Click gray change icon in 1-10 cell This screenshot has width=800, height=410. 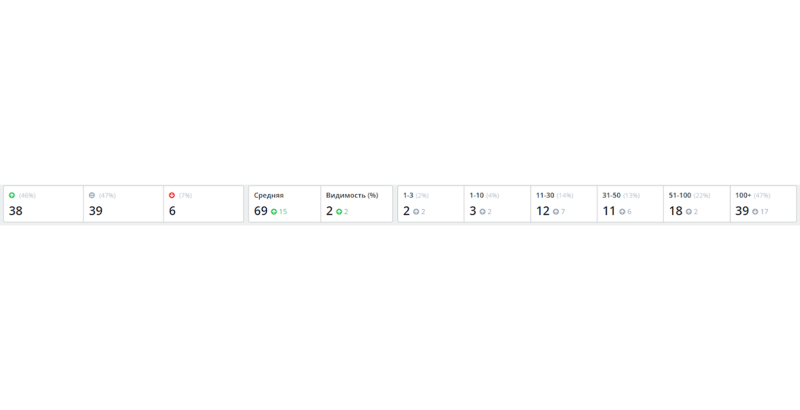[482, 212]
